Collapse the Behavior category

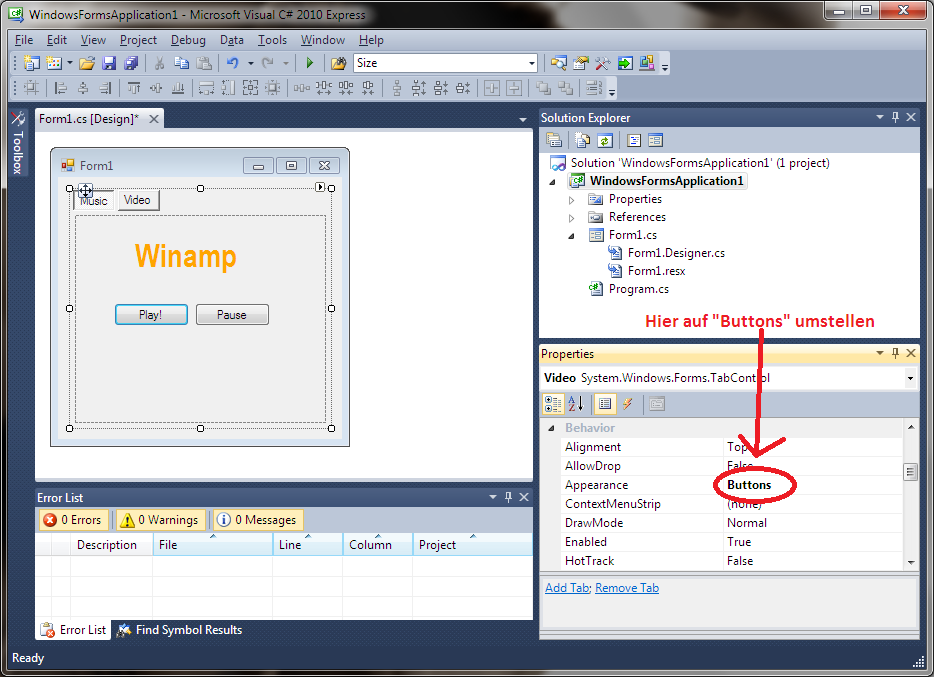coord(552,428)
